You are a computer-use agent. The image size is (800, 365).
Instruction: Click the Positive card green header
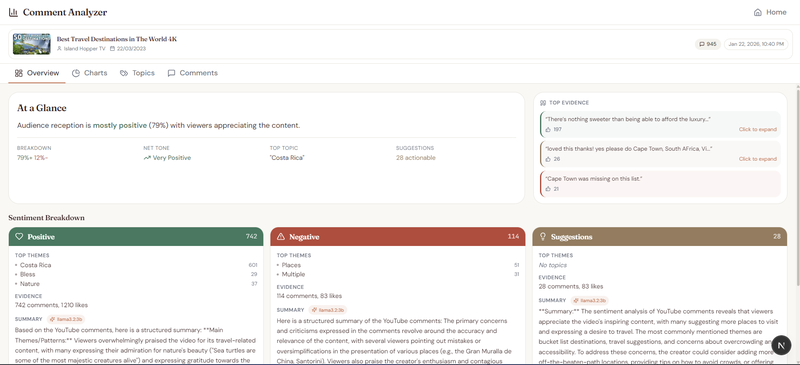point(136,236)
